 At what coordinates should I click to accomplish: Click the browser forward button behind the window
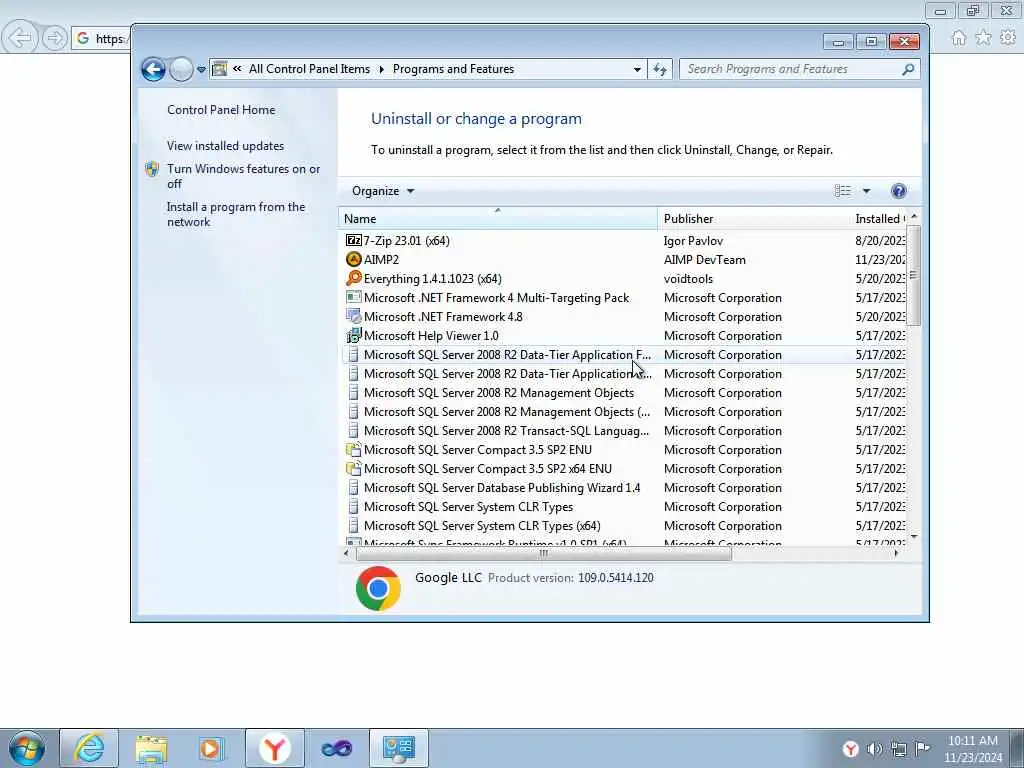click(x=55, y=38)
